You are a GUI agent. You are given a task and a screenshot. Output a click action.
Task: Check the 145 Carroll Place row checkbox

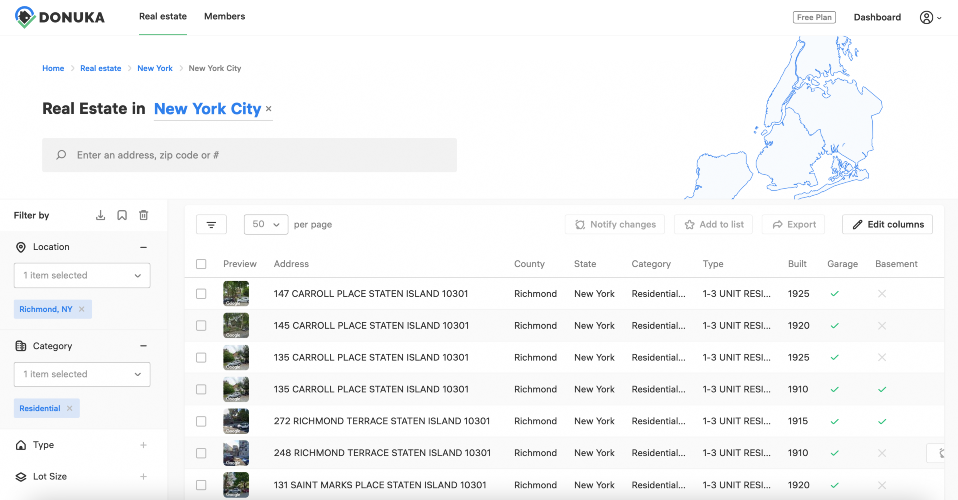coord(201,326)
